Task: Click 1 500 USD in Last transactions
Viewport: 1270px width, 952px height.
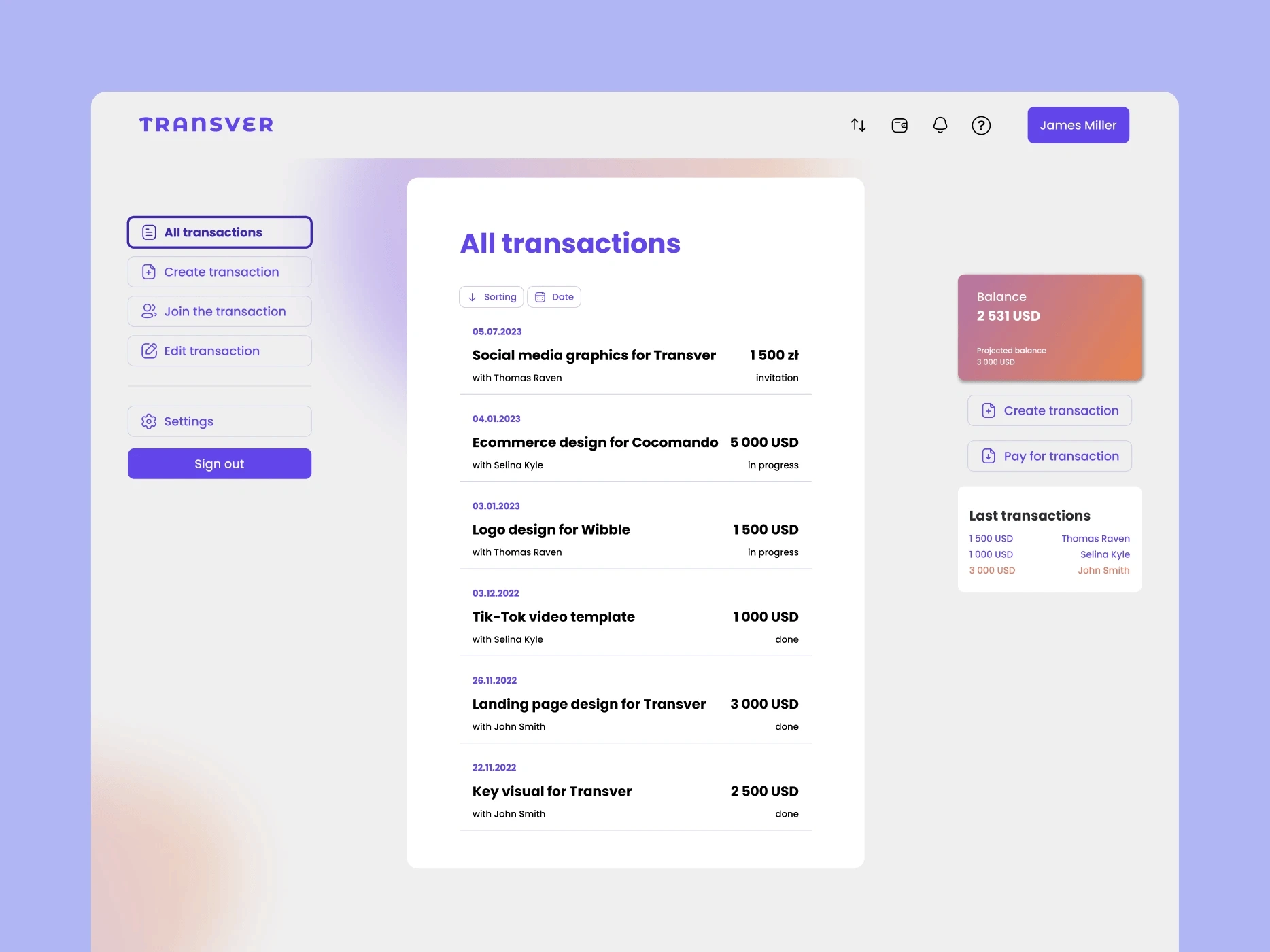Action: pos(991,538)
